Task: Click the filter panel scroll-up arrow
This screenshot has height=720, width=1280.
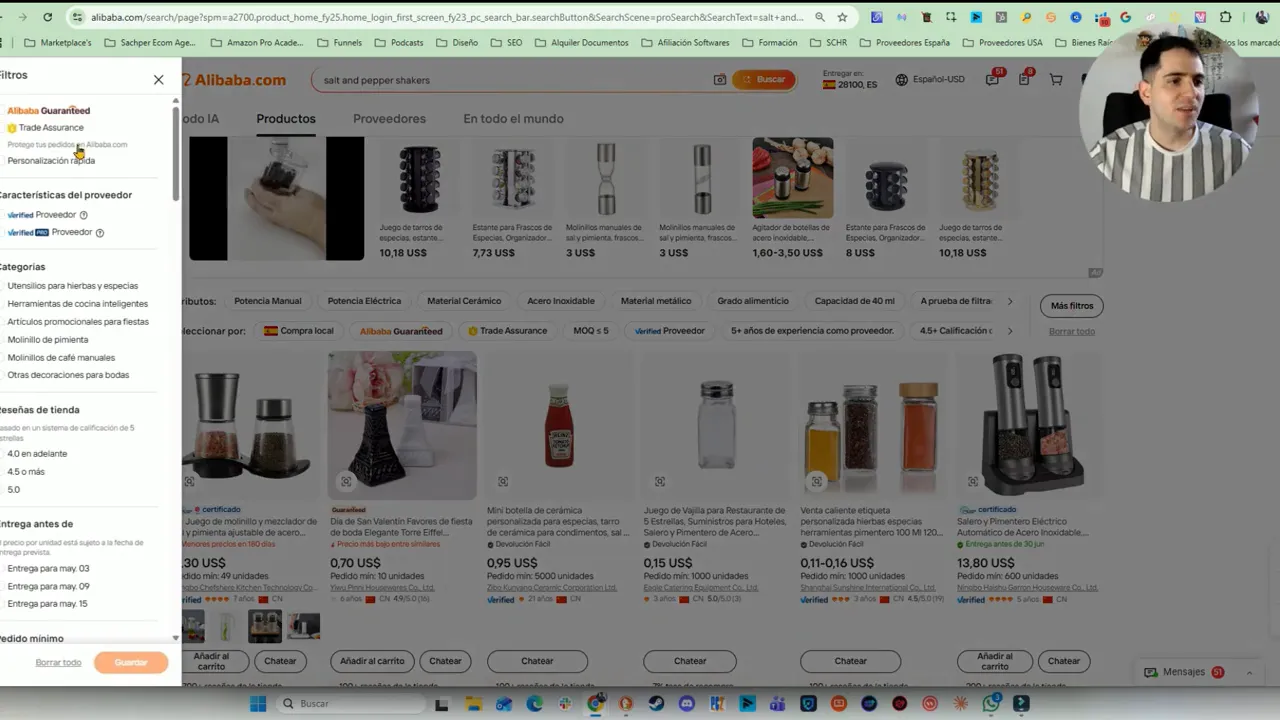Action: [x=176, y=100]
